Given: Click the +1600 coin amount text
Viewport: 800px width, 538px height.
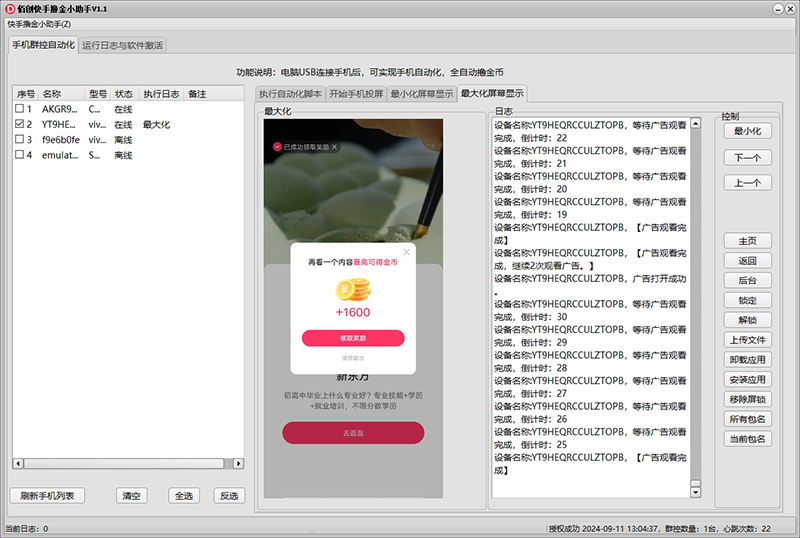Looking at the screenshot, I should (353, 312).
